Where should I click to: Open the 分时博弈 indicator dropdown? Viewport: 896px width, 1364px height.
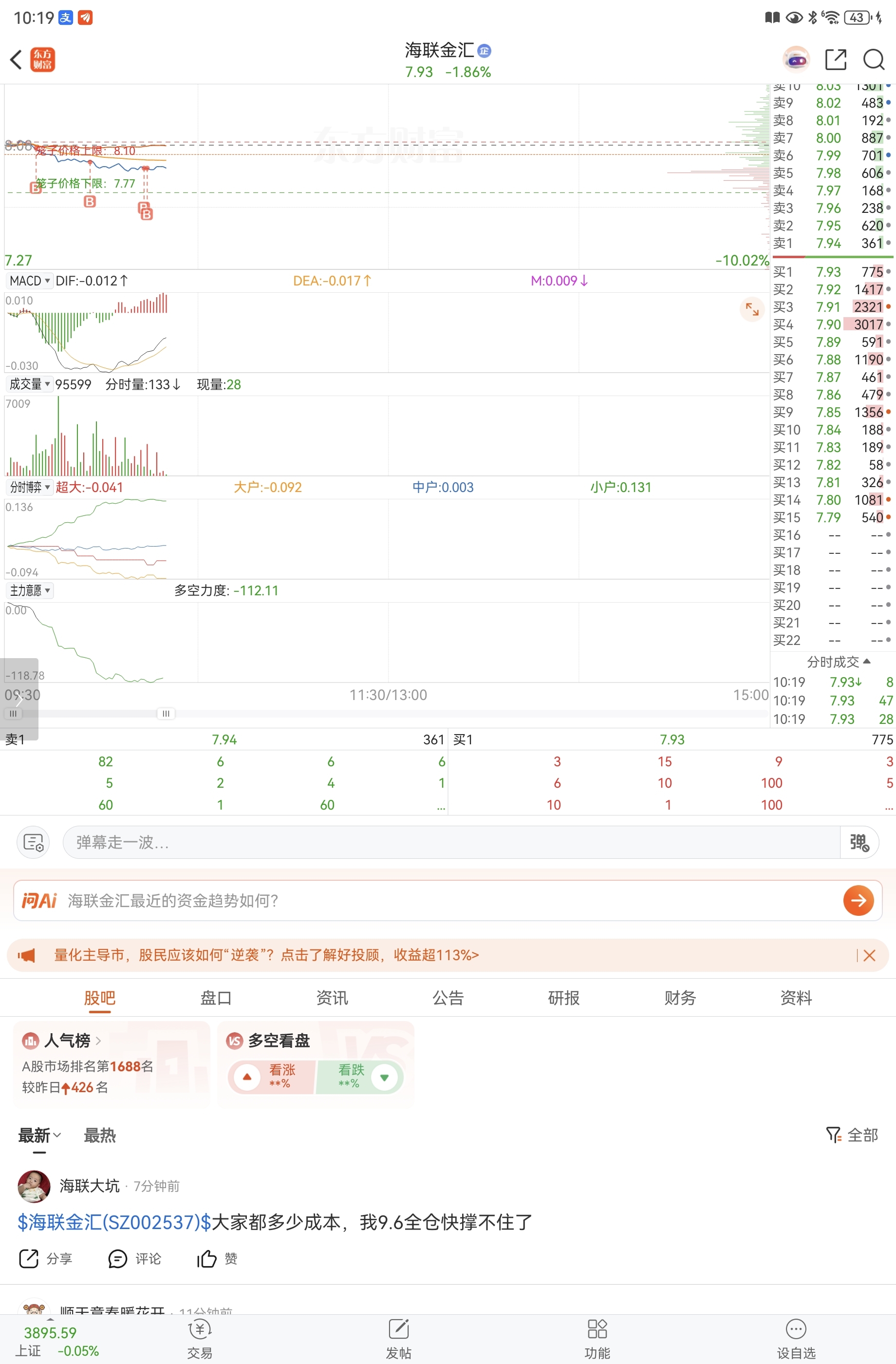[30, 487]
